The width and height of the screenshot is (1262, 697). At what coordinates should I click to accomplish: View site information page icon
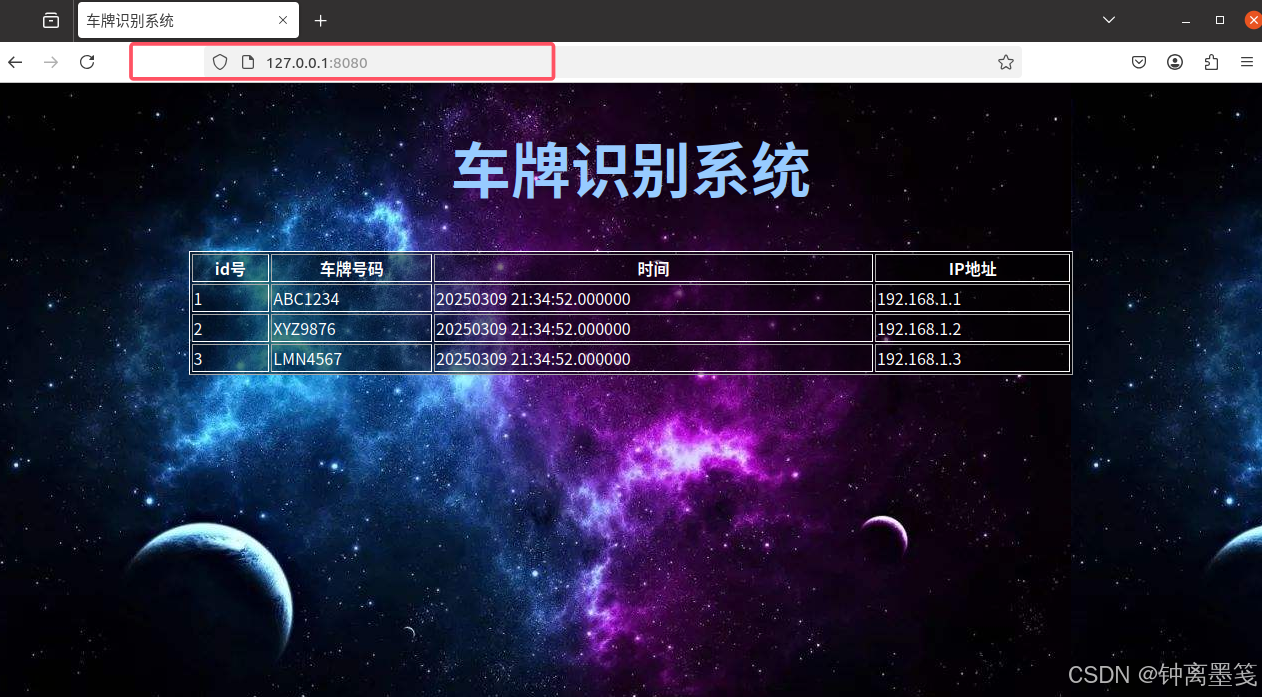(x=248, y=62)
